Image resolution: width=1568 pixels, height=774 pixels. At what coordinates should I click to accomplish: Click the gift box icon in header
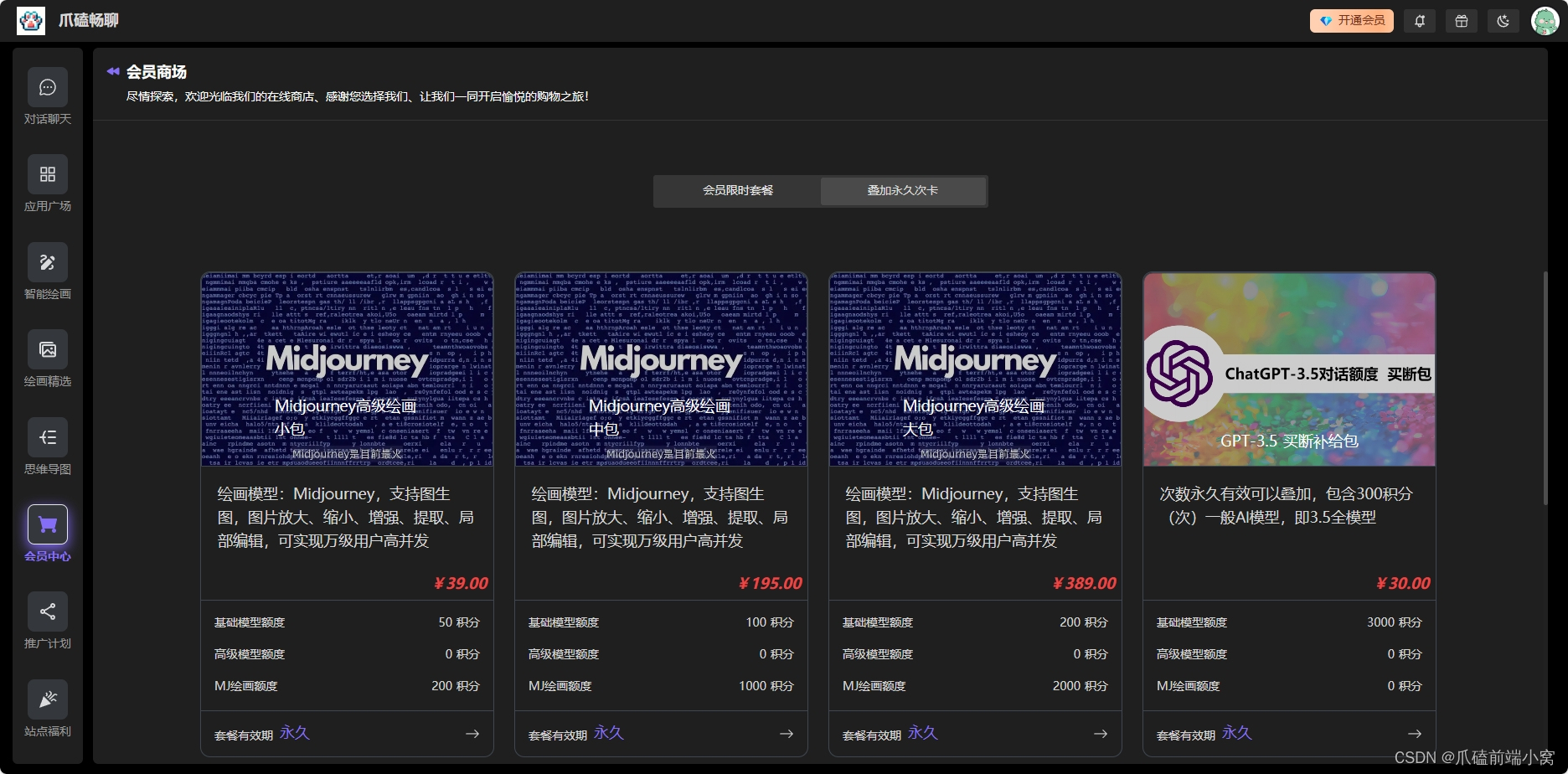[x=1462, y=21]
